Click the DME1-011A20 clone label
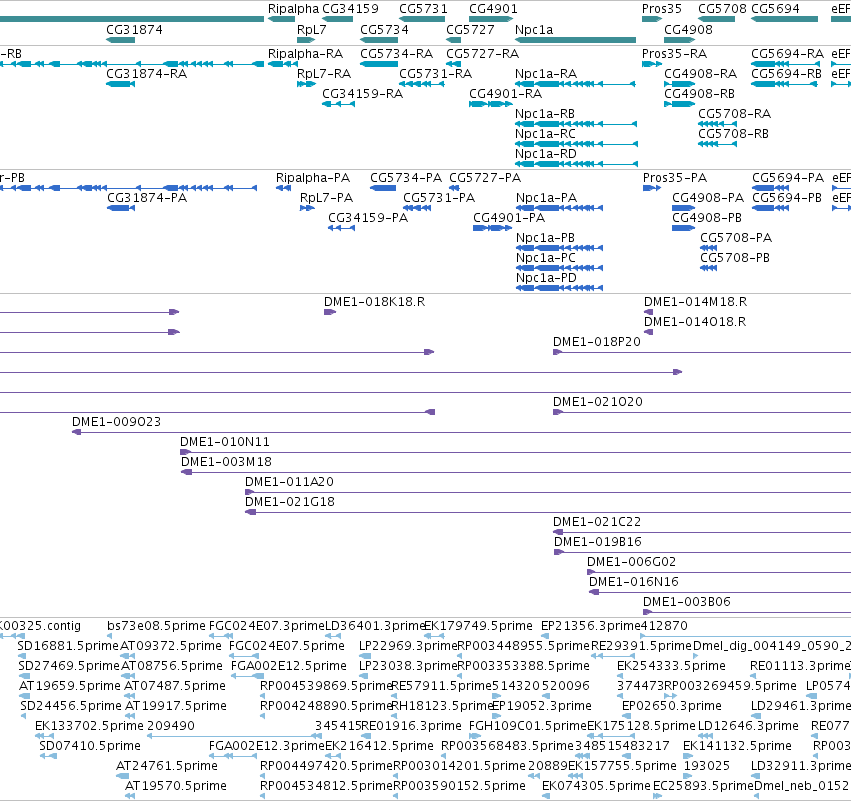 (x=289, y=482)
